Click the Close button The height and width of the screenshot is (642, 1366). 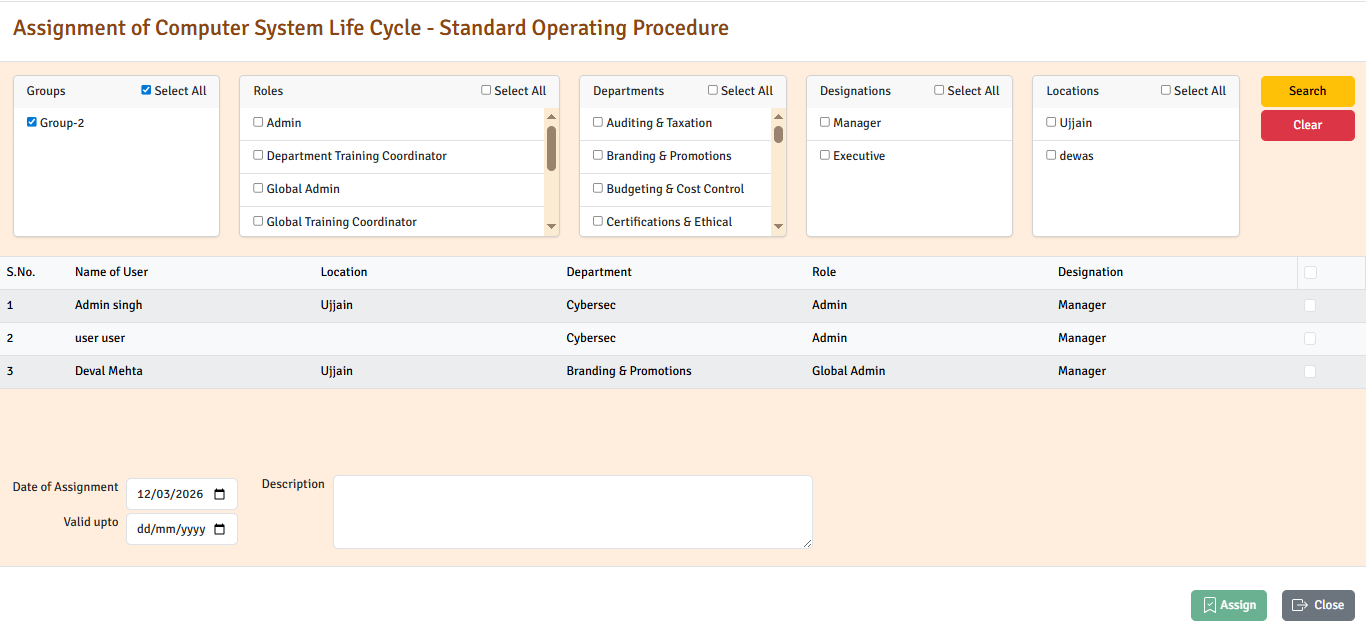point(1318,605)
